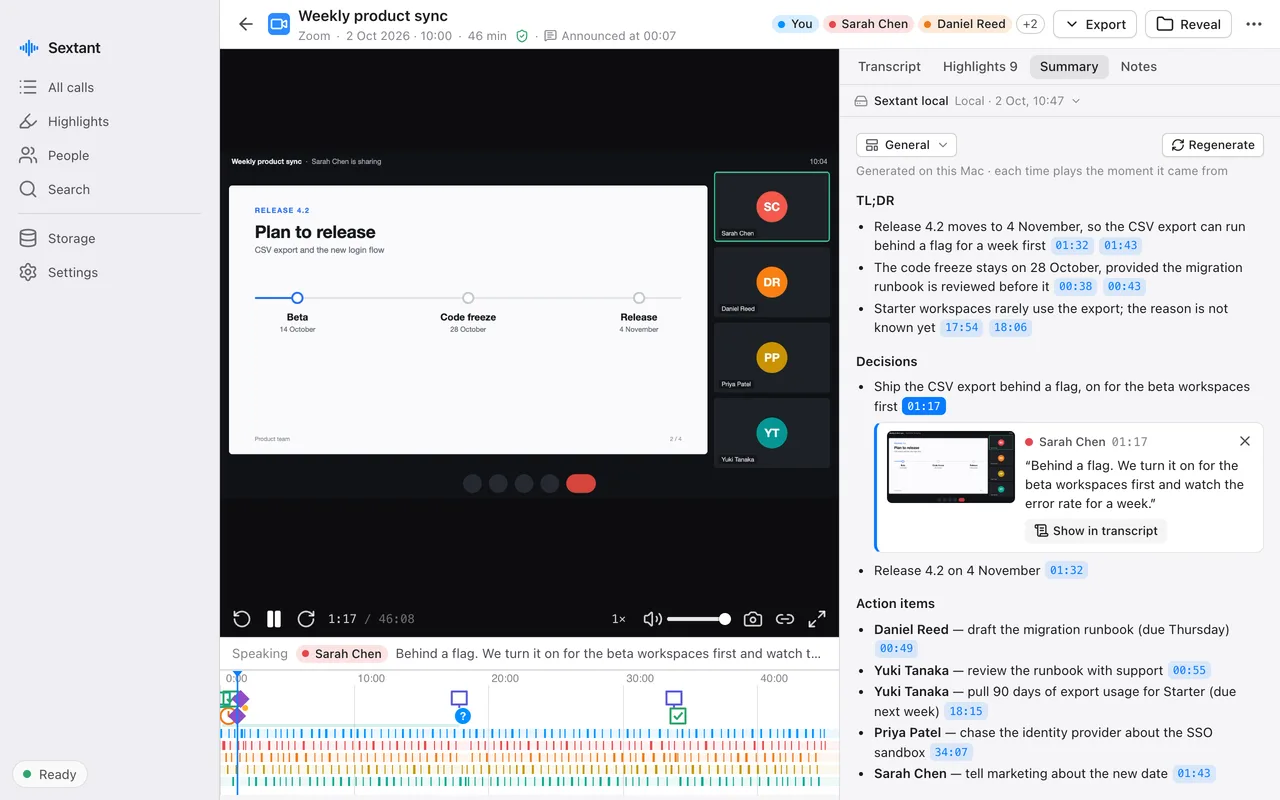
Task: Copy link with the chain icon
Action: tap(785, 619)
